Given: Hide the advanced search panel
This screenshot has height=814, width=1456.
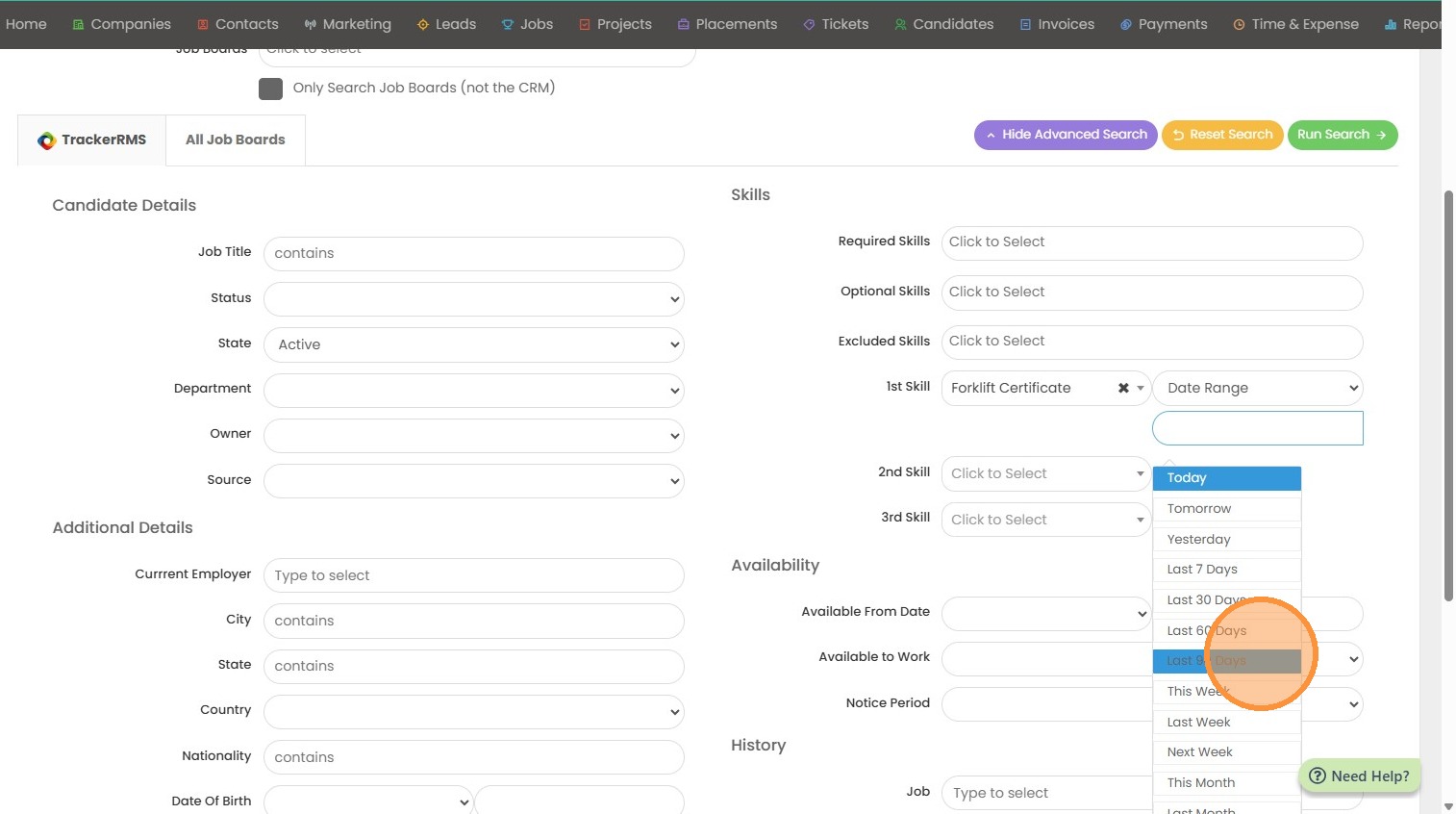Looking at the screenshot, I should tap(1066, 135).
